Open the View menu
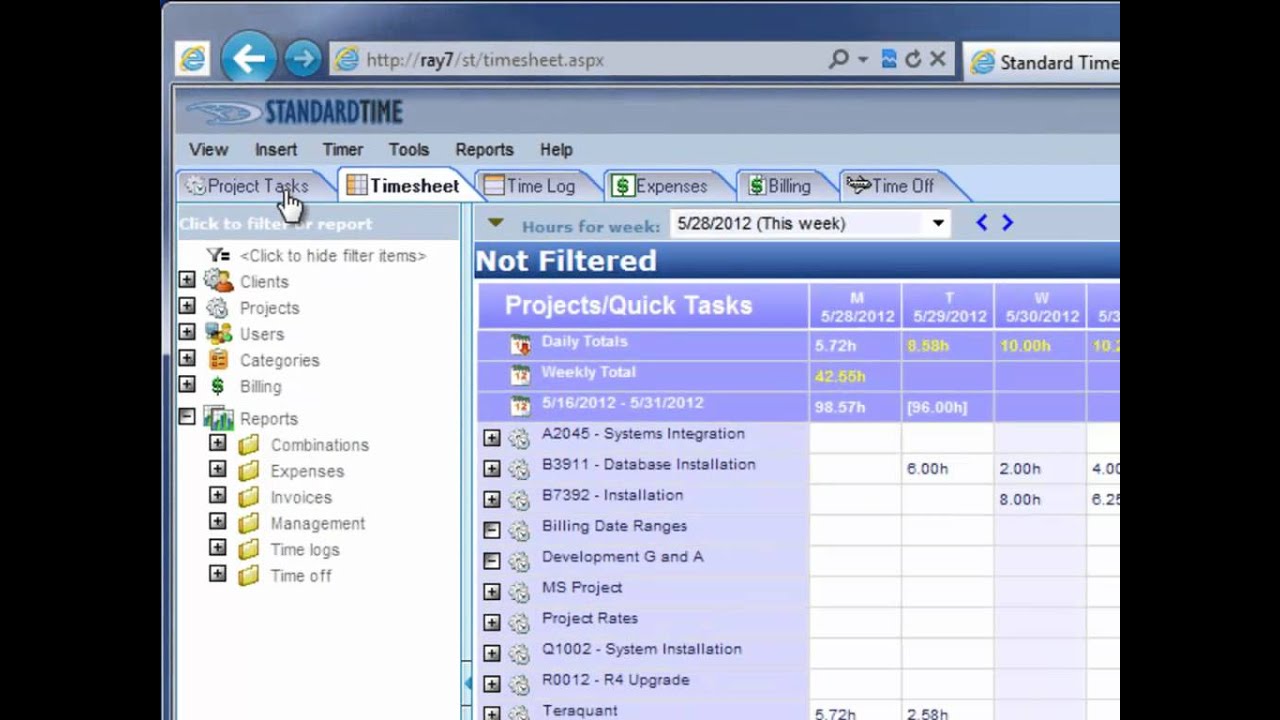The image size is (1280, 720). 208,149
